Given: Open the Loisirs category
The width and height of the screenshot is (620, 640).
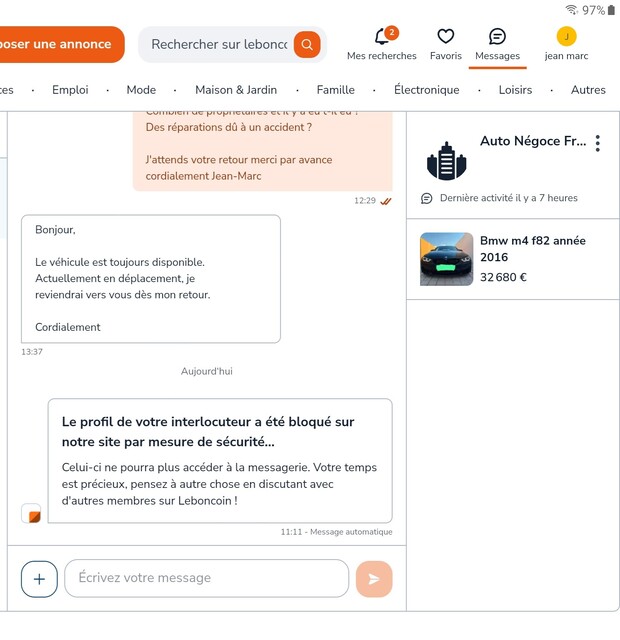Looking at the screenshot, I should coord(515,90).
